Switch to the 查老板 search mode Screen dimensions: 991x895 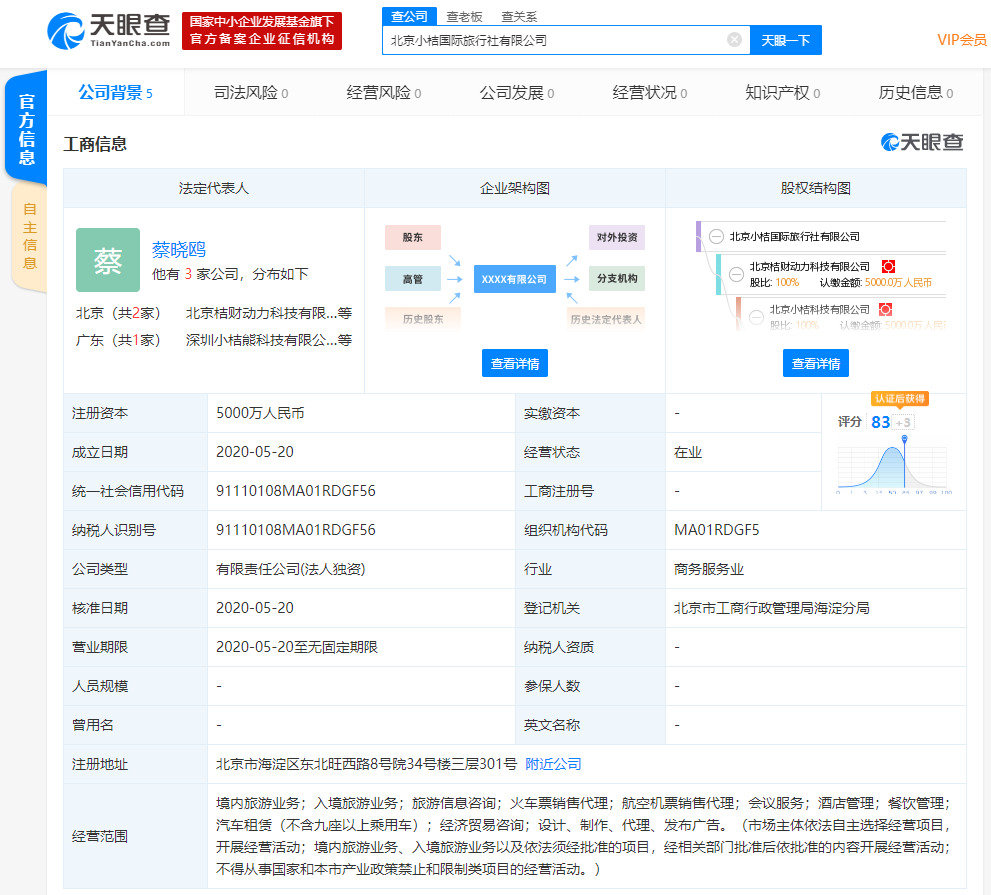[464, 16]
